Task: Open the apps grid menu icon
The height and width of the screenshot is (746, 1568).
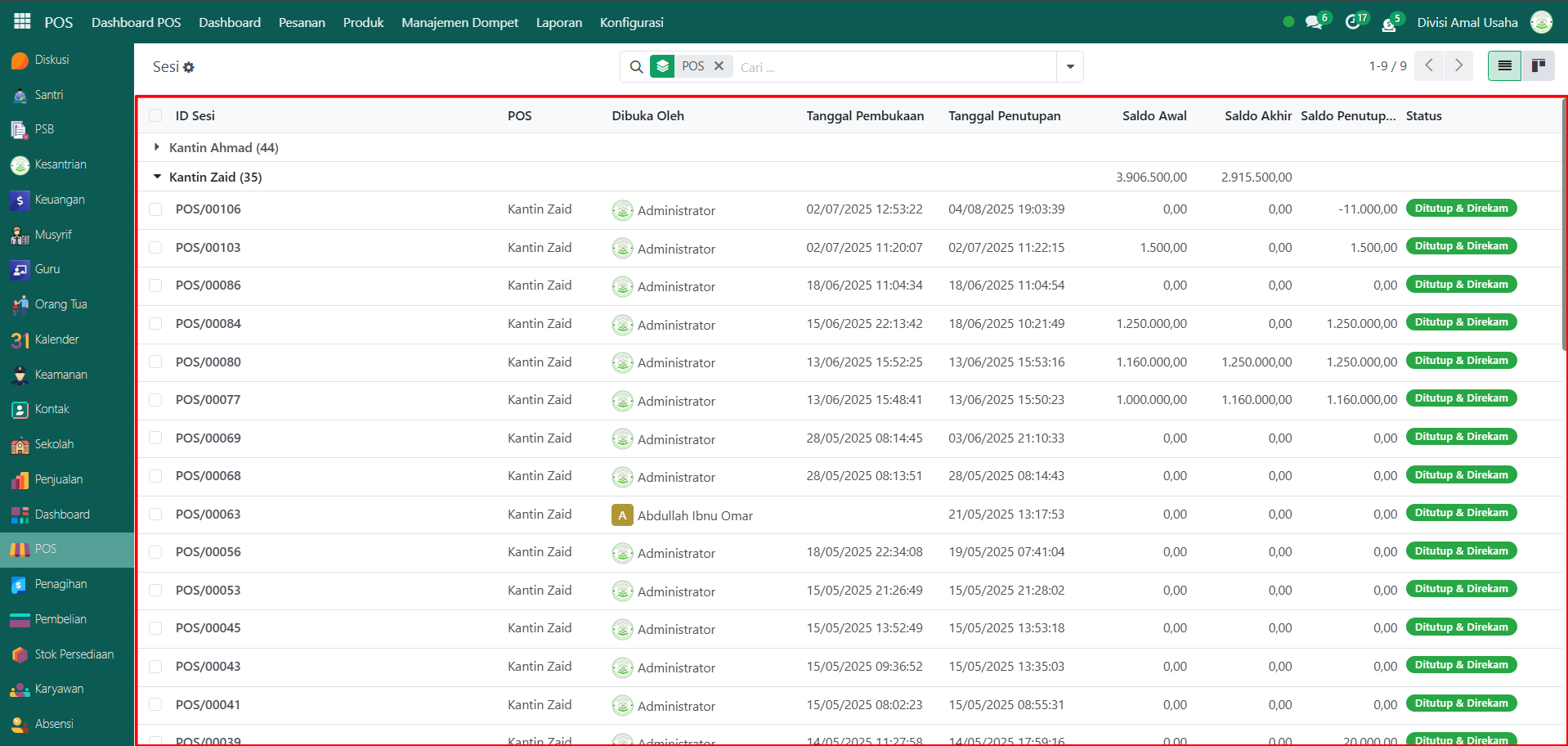Action: click(x=22, y=22)
